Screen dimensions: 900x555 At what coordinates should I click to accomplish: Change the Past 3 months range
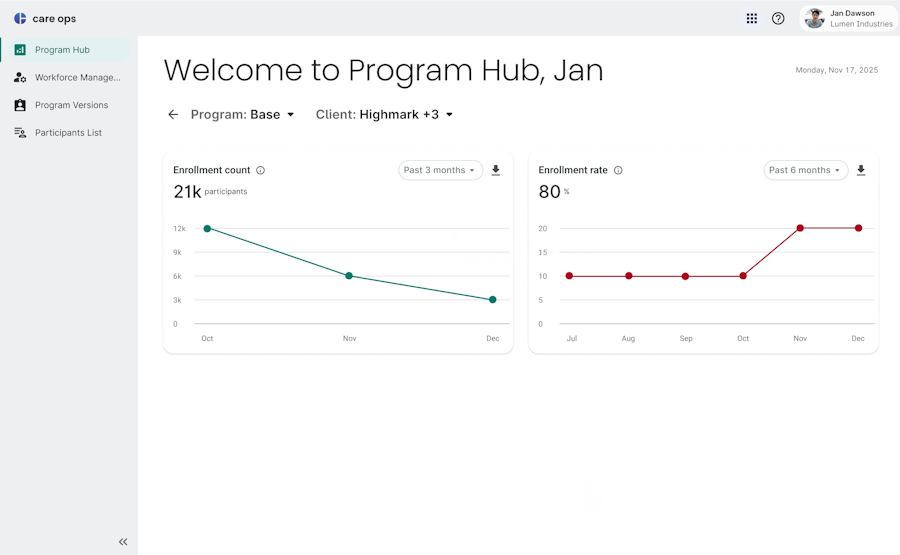point(440,170)
